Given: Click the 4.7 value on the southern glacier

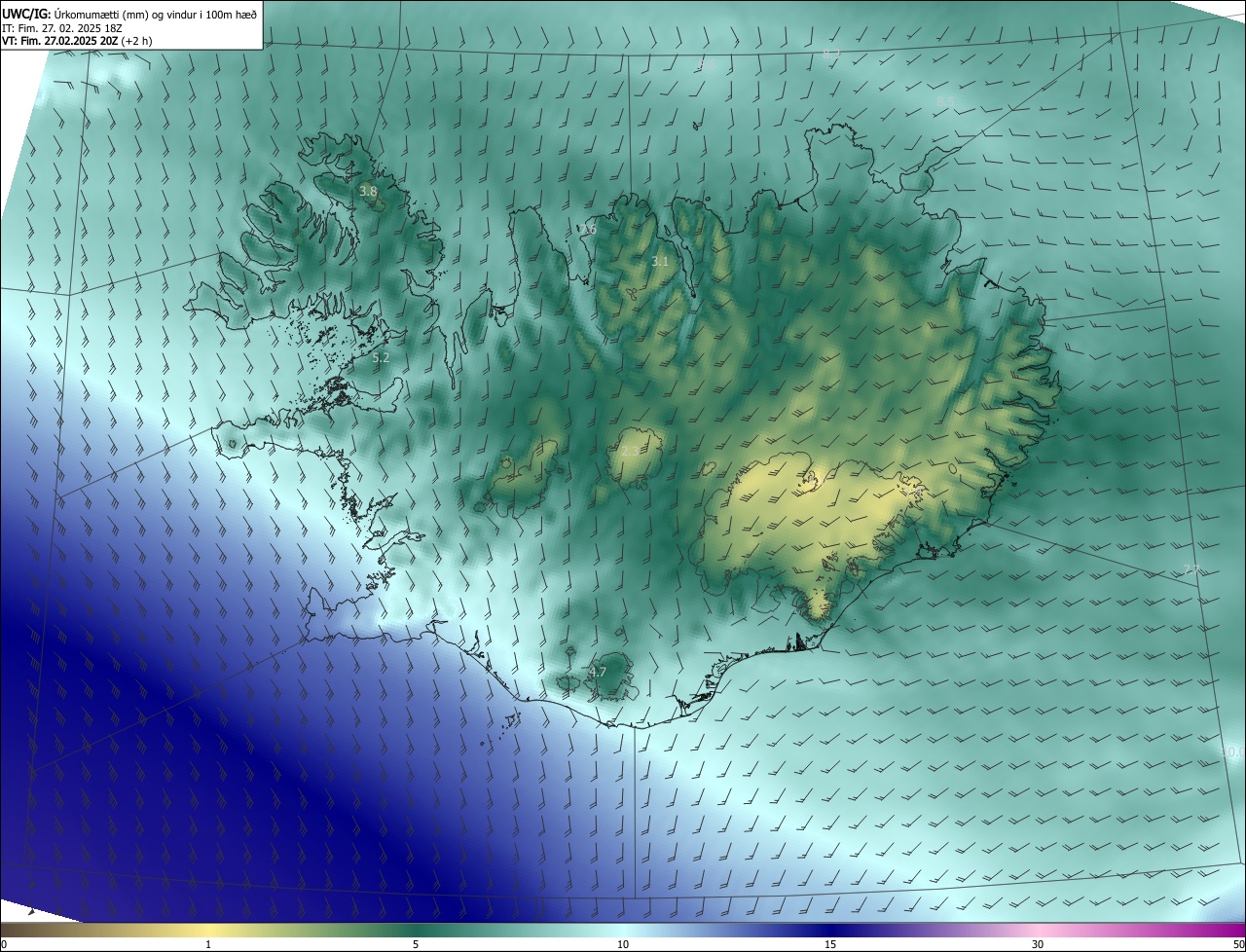Looking at the screenshot, I should [598, 672].
